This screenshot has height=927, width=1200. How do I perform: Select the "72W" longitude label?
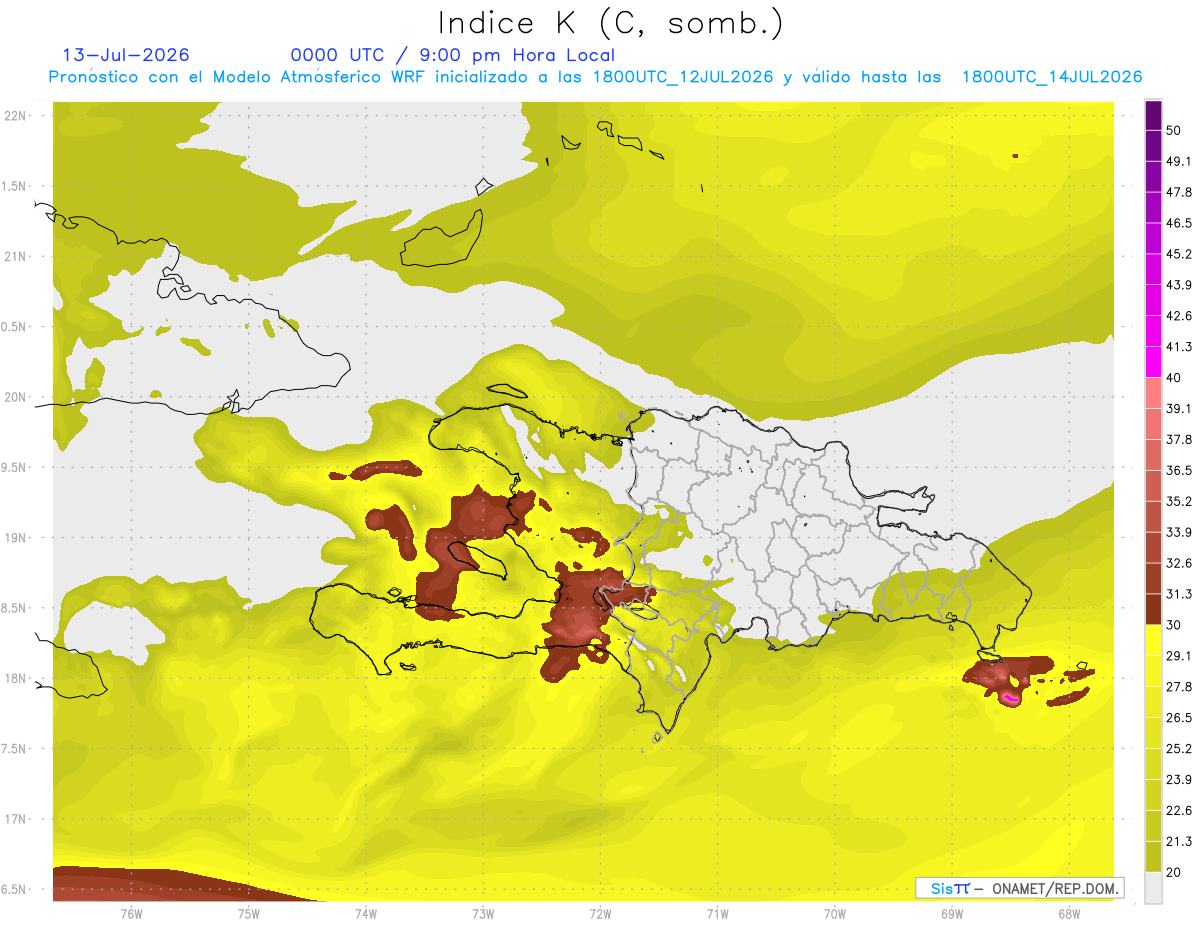point(600,914)
